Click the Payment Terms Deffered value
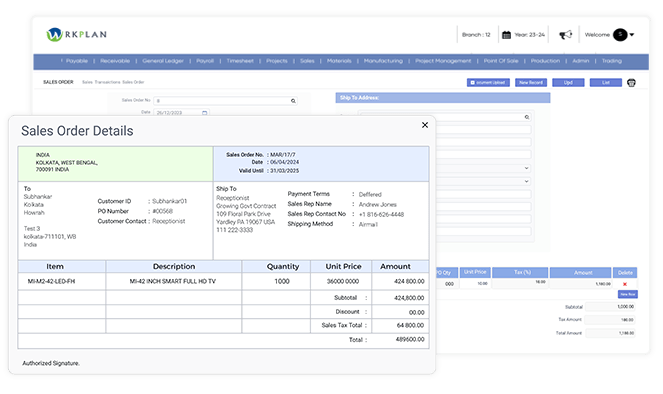The image size is (663, 394). (x=370, y=194)
